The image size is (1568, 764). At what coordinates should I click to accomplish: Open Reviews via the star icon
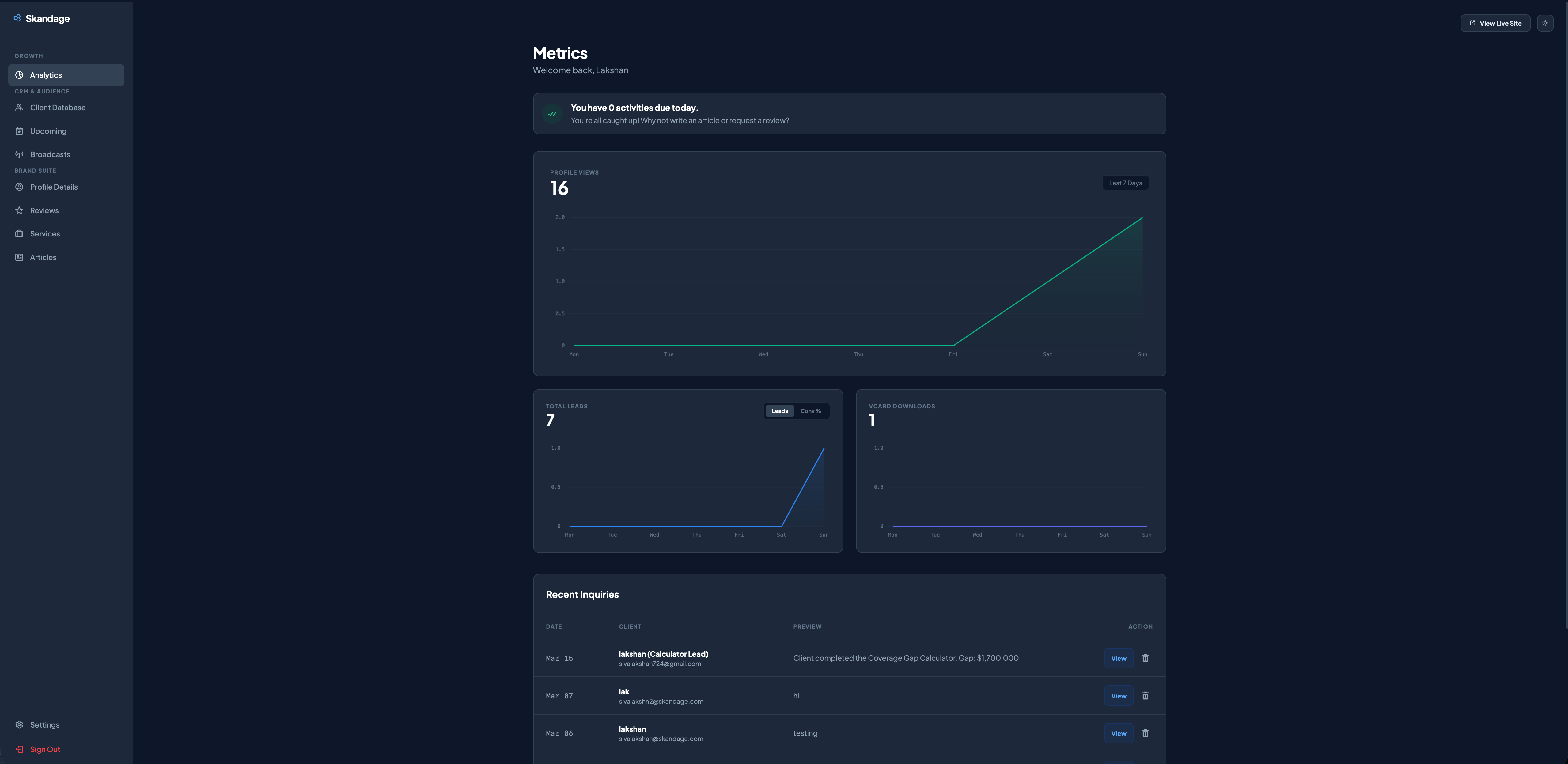click(20, 211)
